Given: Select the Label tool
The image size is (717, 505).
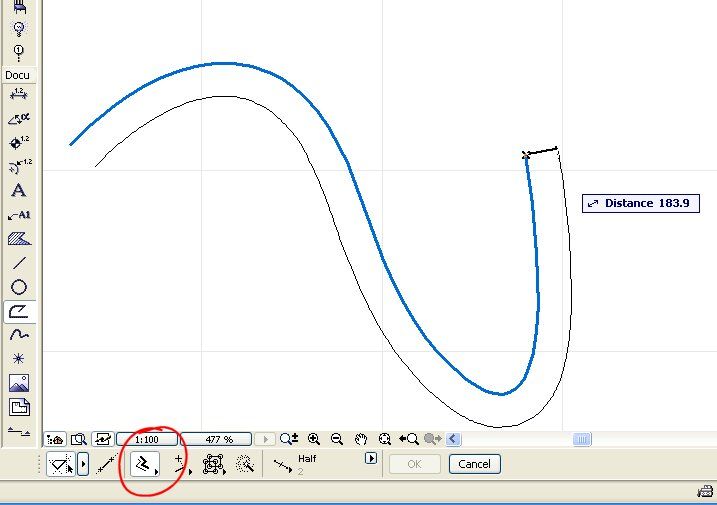Looking at the screenshot, I should (19, 215).
